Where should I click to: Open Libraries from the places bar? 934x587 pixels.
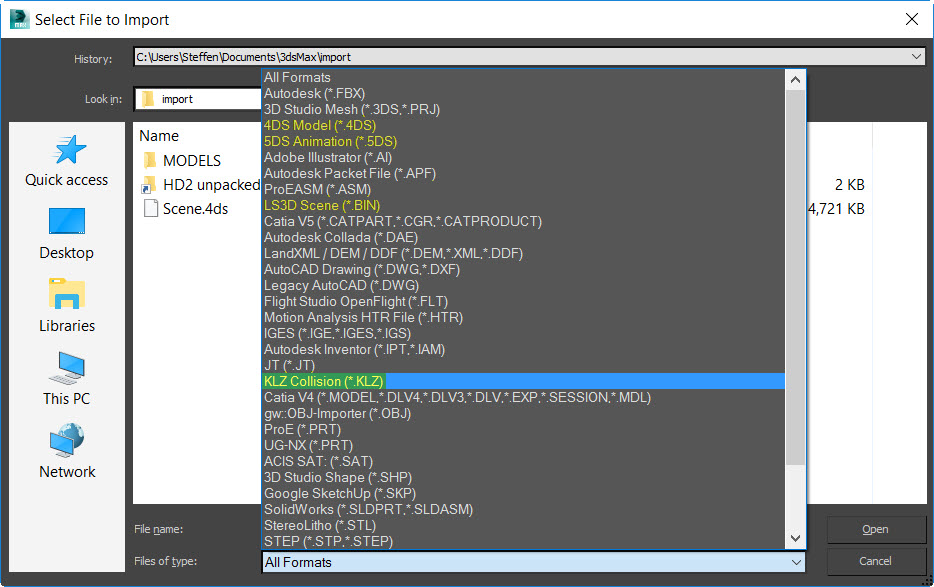pyautogui.click(x=66, y=306)
